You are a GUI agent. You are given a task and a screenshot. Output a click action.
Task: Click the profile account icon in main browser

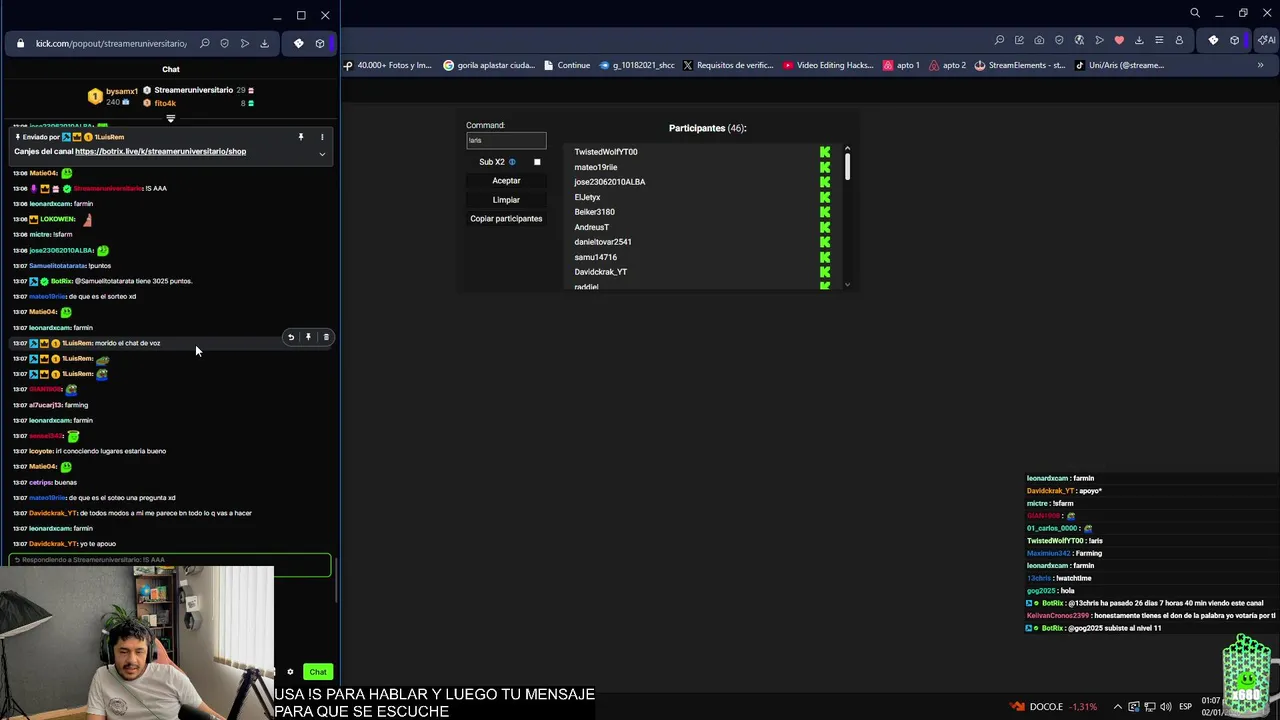coord(1179,40)
